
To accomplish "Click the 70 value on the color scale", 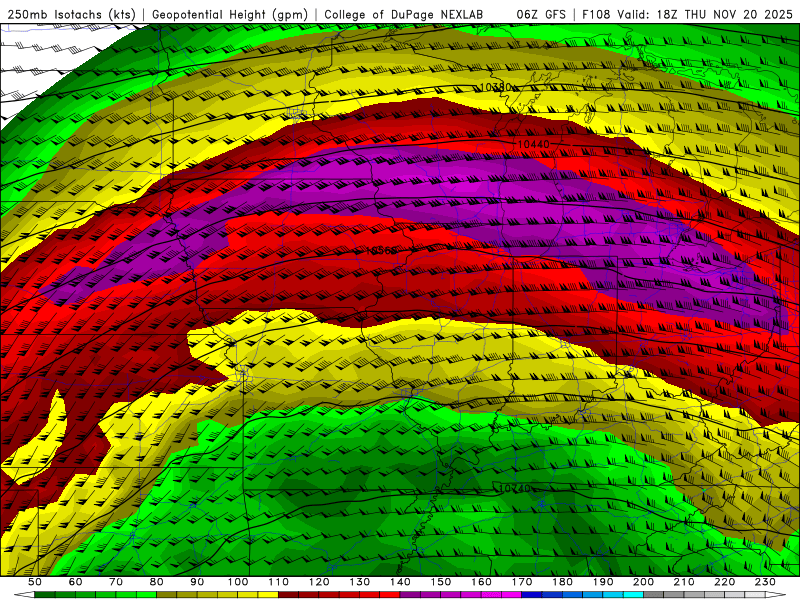I will (x=116, y=582).
